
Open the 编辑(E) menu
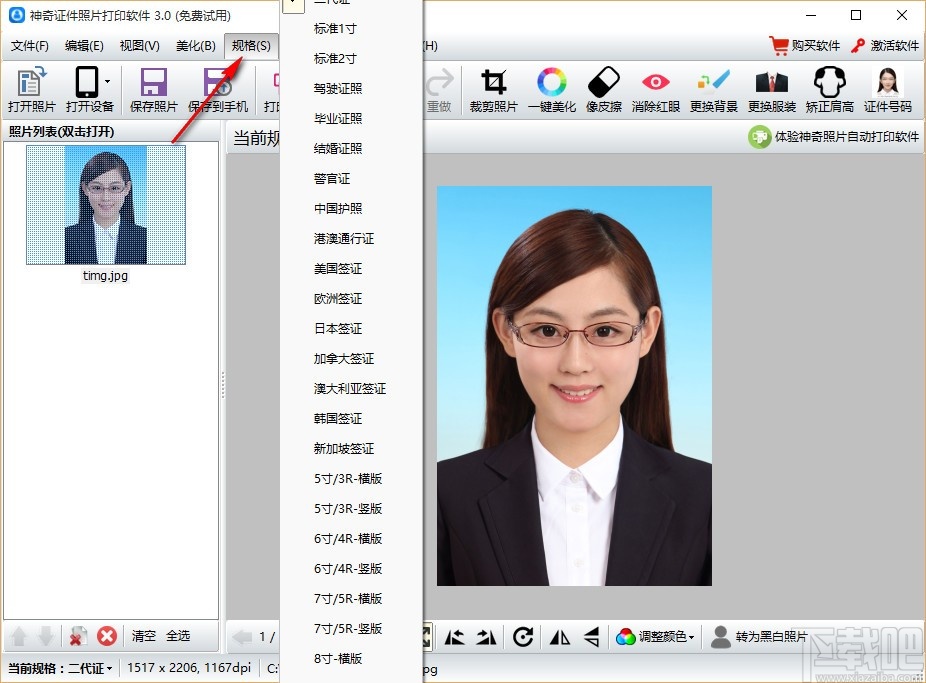84,45
